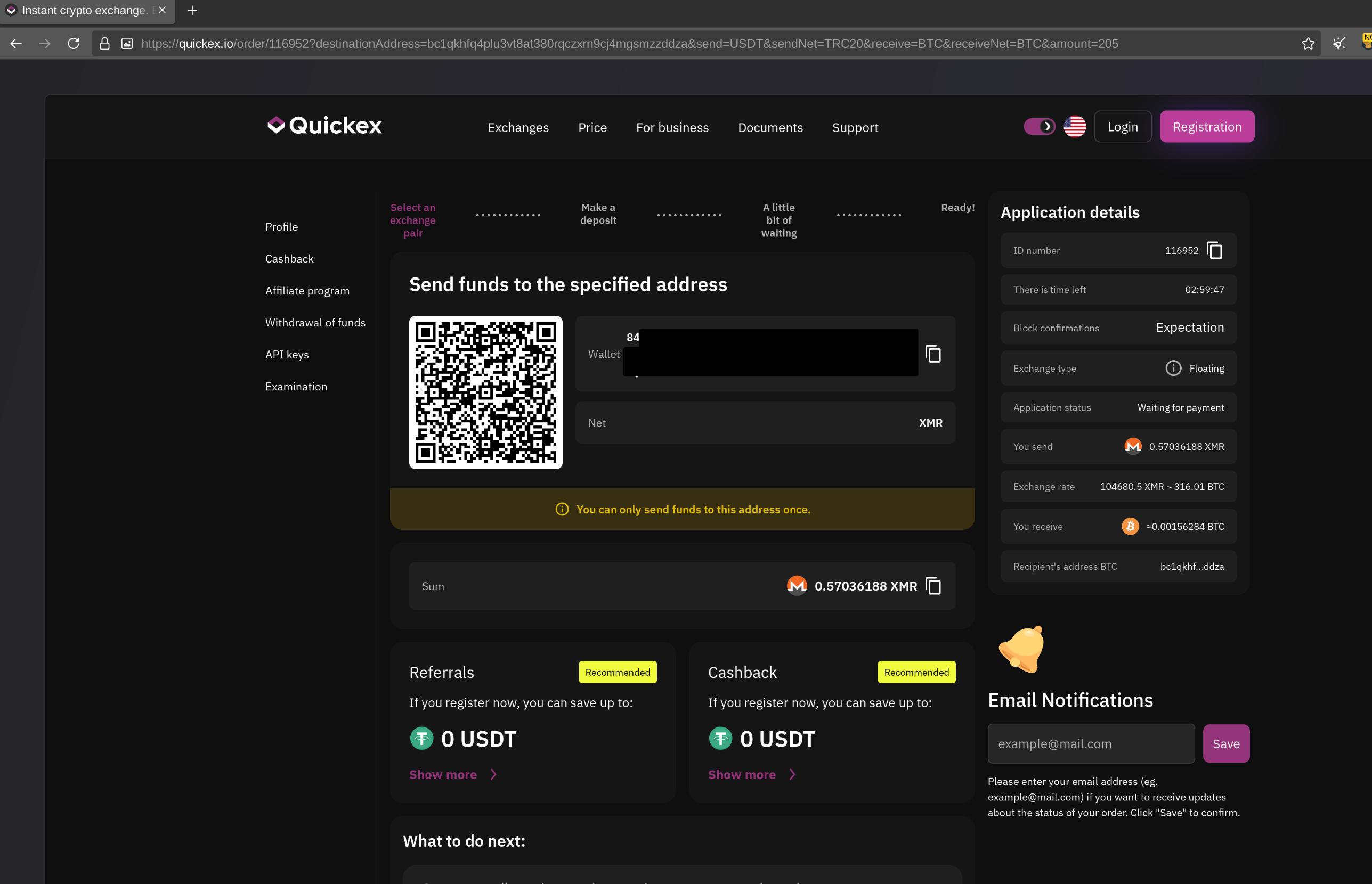The width and height of the screenshot is (1372, 884).
Task: Copy the sum 0.57036188 XMR
Action: pos(932,585)
